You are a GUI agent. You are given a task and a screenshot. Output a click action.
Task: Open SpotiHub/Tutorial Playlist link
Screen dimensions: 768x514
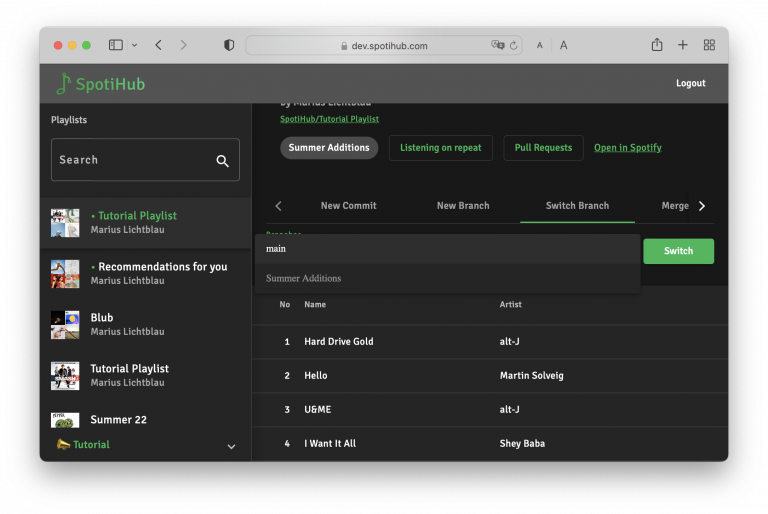pos(329,119)
